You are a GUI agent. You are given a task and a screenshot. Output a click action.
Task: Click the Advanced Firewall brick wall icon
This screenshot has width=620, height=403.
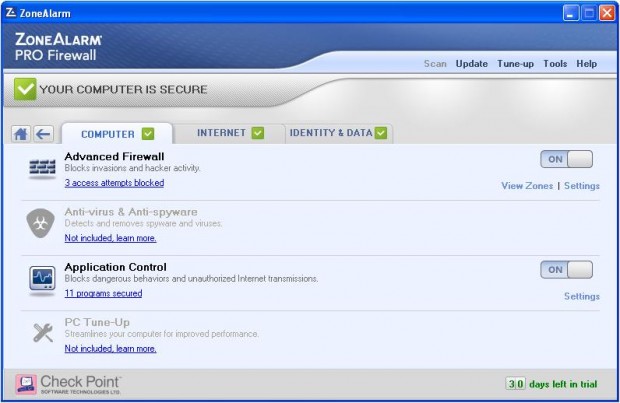pyautogui.click(x=42, y=168)
